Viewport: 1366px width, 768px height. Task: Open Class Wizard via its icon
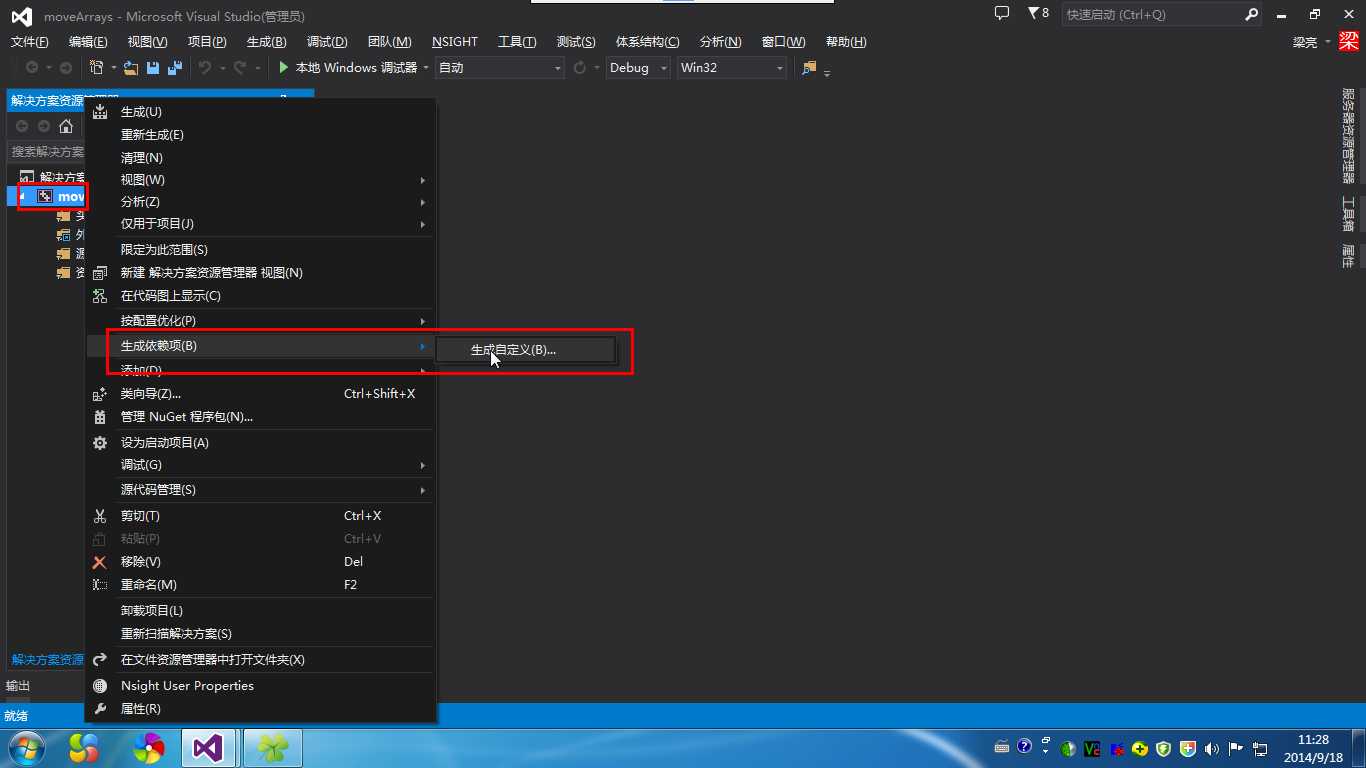[99, 394]
